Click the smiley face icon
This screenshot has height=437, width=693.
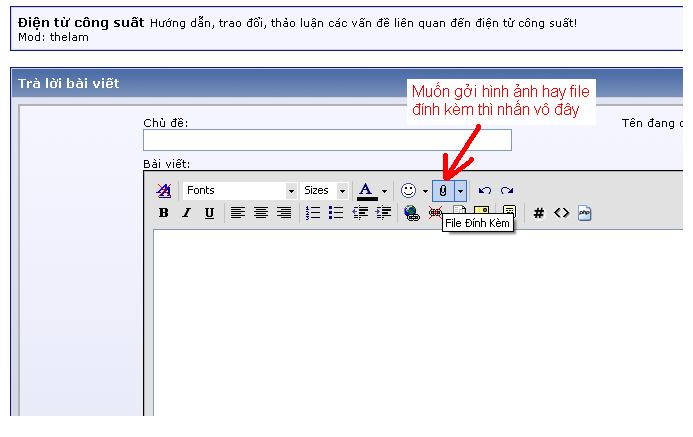tap(408, 191)
